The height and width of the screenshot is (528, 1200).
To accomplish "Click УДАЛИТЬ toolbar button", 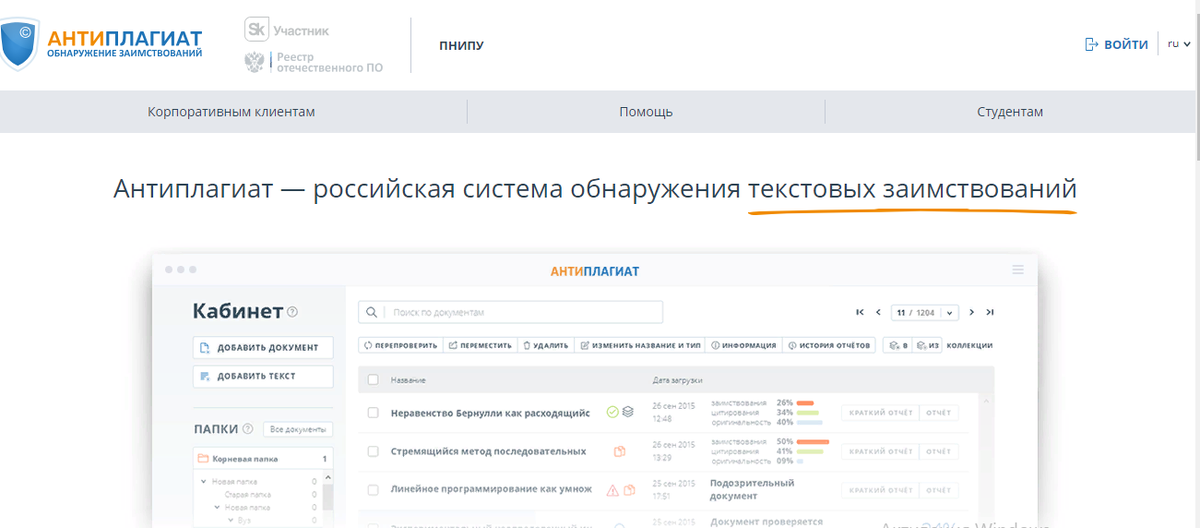I will [x=545, y=345].
